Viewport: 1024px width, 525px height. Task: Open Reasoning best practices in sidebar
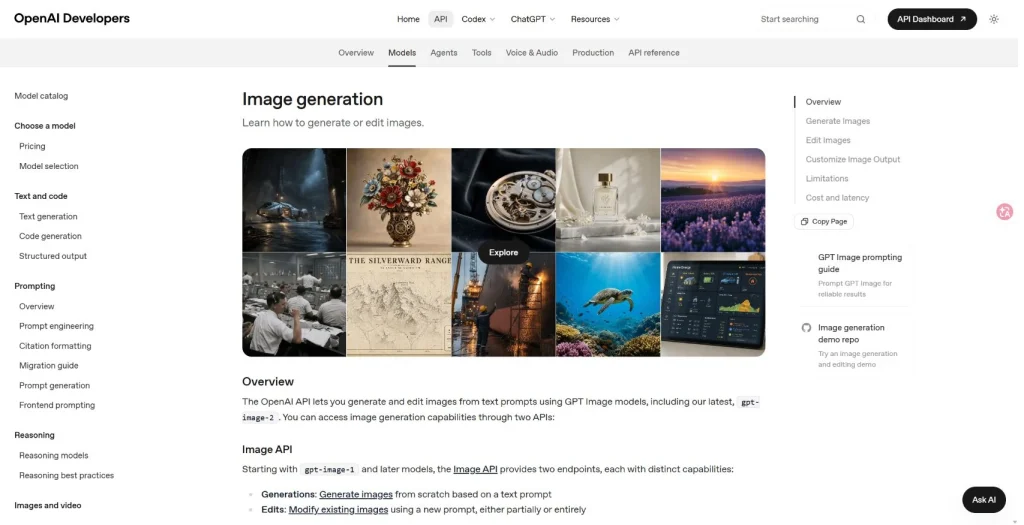[x=67, y=475]
